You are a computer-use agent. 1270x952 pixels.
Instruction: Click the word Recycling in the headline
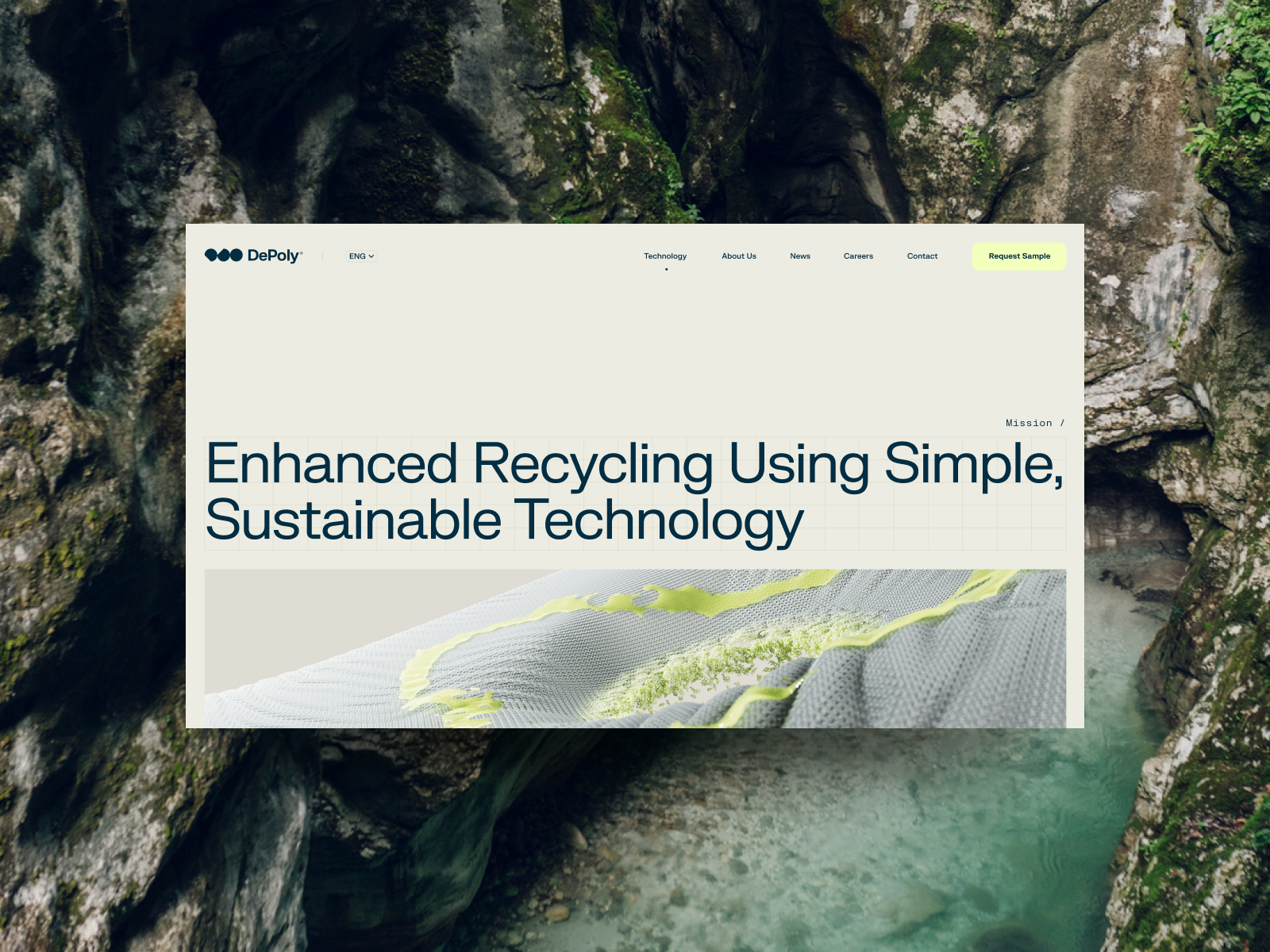593,464
